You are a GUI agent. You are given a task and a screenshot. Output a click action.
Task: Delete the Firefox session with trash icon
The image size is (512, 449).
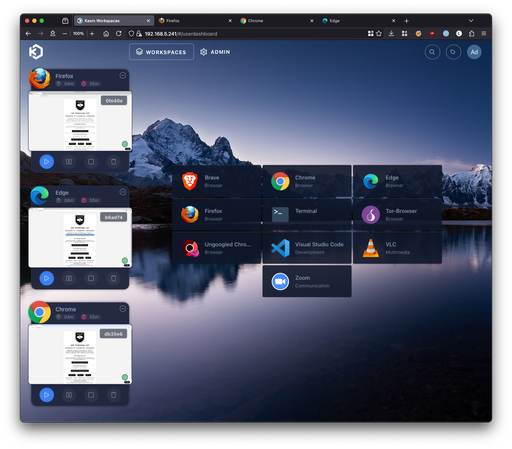tap(113, 162)
